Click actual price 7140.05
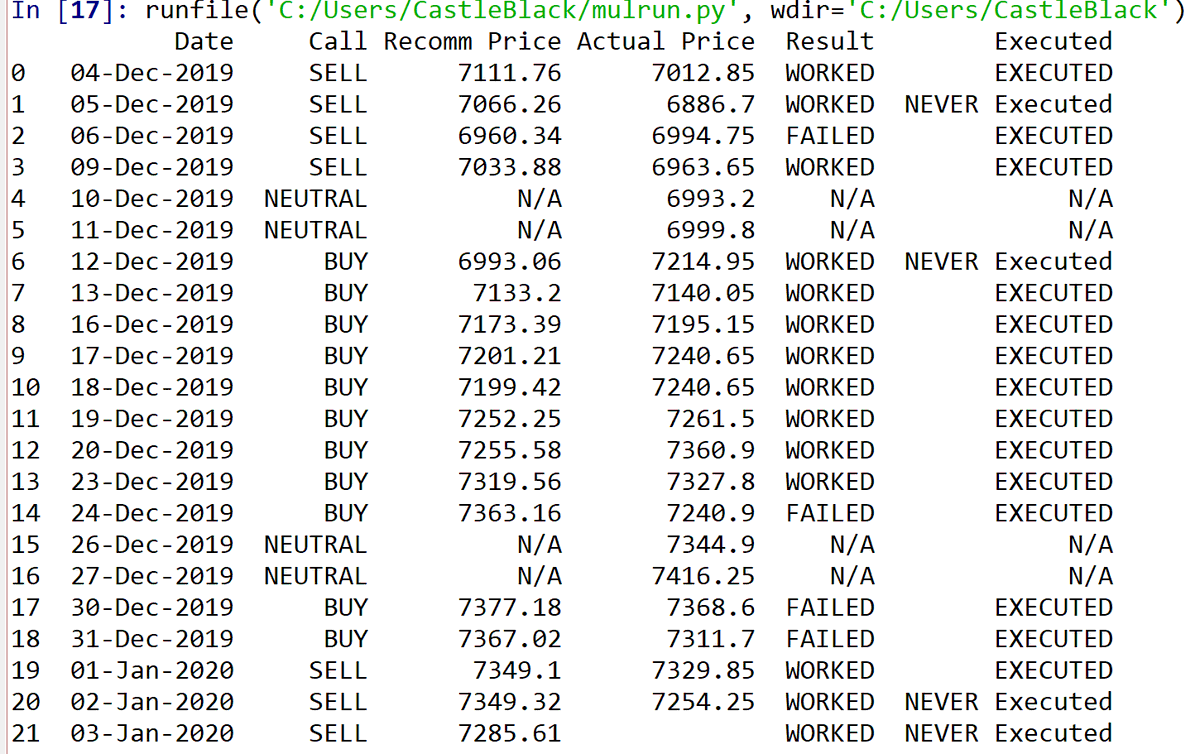This screenshot has width=1200, height=754. tap(703, 293)
